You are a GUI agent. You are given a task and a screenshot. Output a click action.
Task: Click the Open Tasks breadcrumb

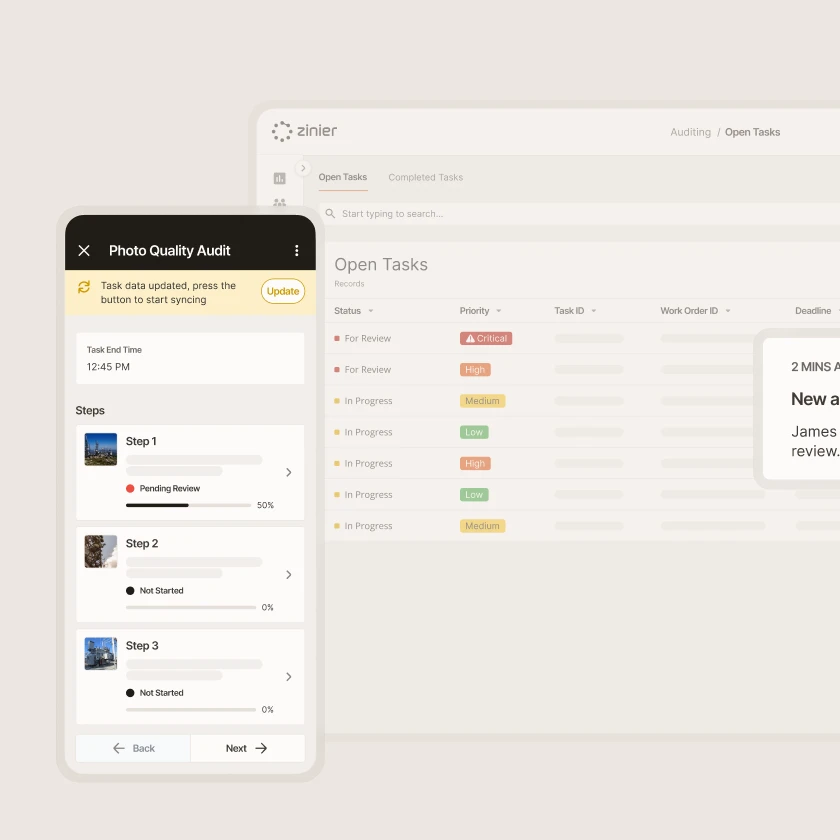point(752,132)
